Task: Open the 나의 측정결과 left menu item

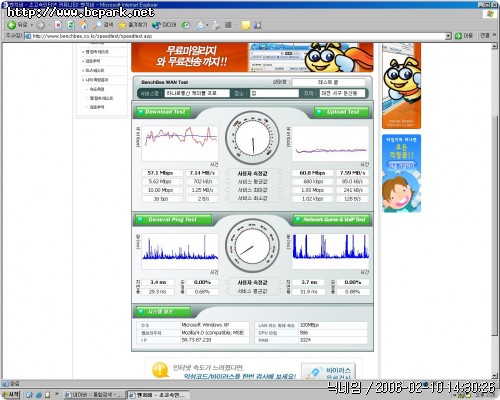Action: click(97, 80)
